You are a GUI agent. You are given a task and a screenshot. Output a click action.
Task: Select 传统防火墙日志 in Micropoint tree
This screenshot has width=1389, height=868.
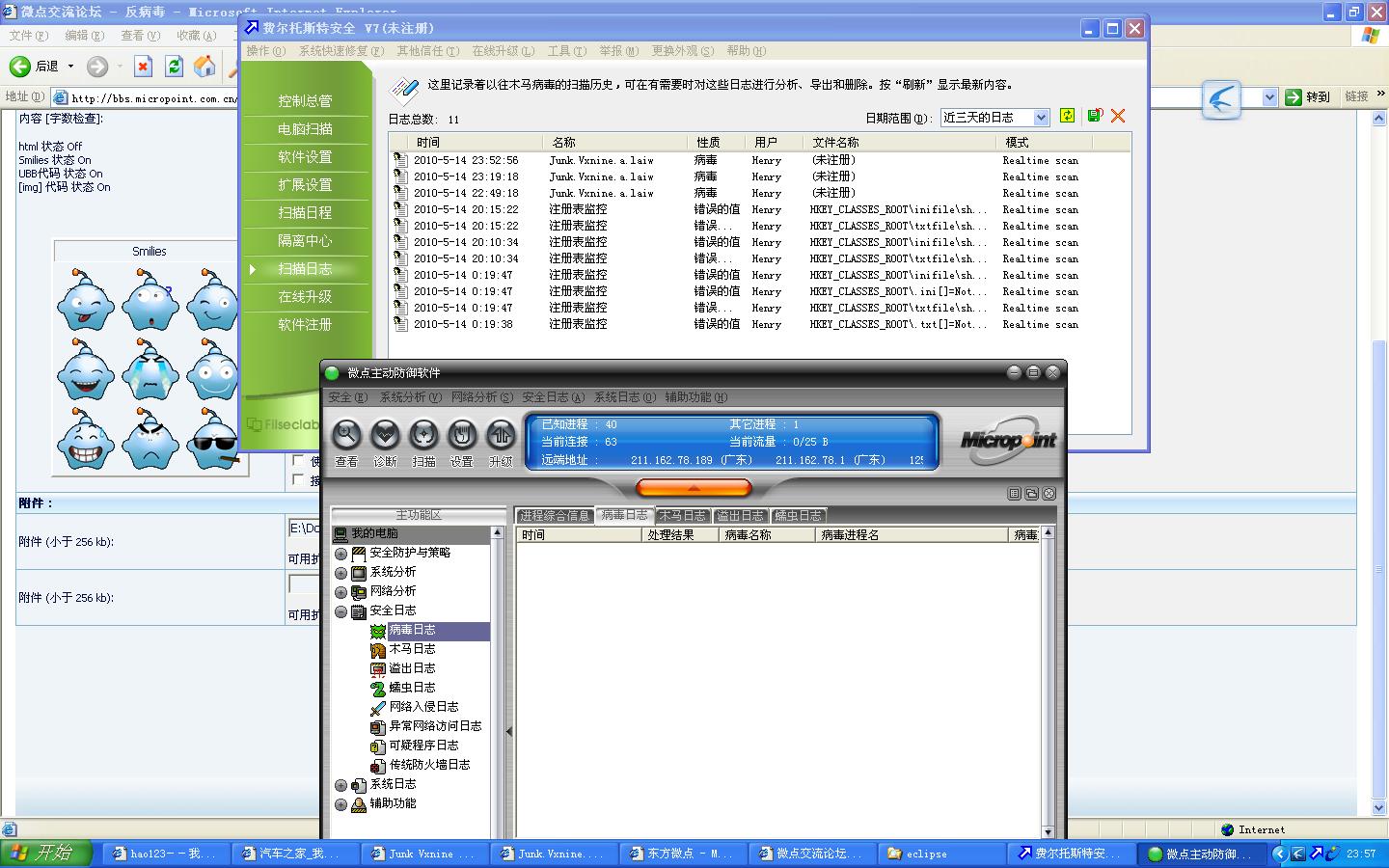pyautogui.click(x=429, y=765)
